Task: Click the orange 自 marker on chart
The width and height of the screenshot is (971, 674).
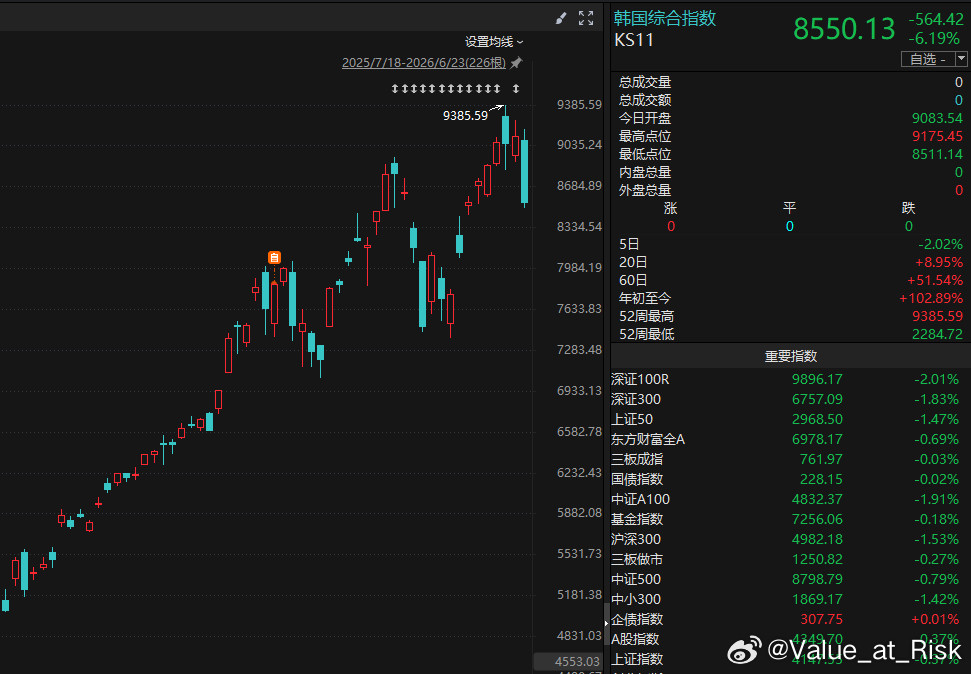Action: [x=274, y=257]
